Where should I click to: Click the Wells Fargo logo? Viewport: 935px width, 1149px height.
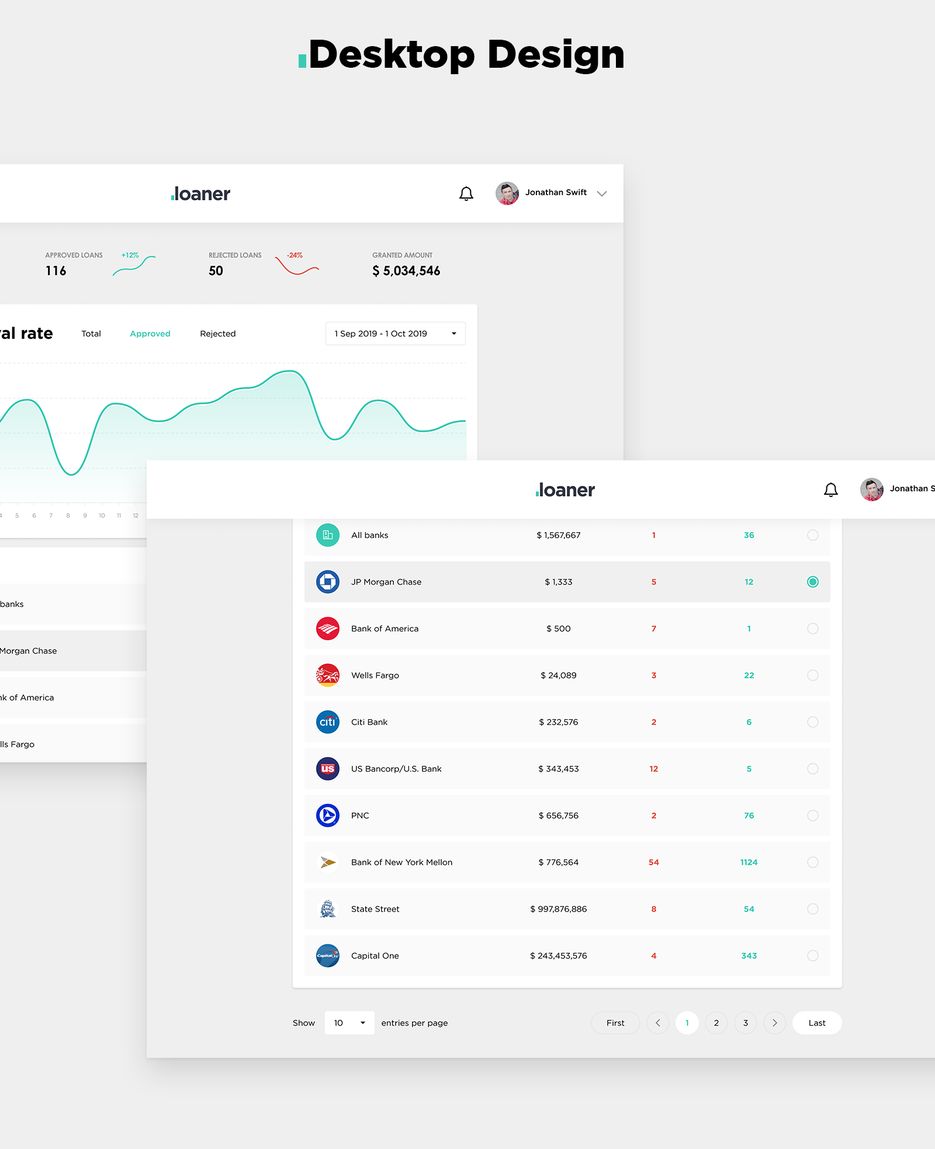point(328,675)
